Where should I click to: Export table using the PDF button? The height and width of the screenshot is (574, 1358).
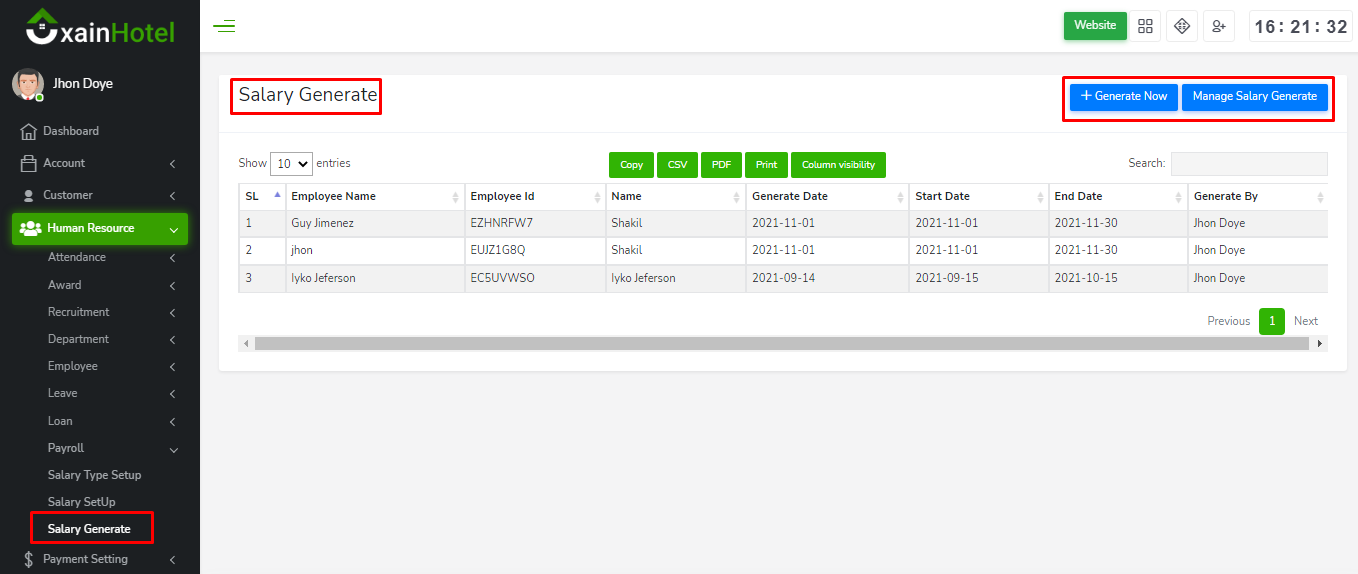[721, 165]
